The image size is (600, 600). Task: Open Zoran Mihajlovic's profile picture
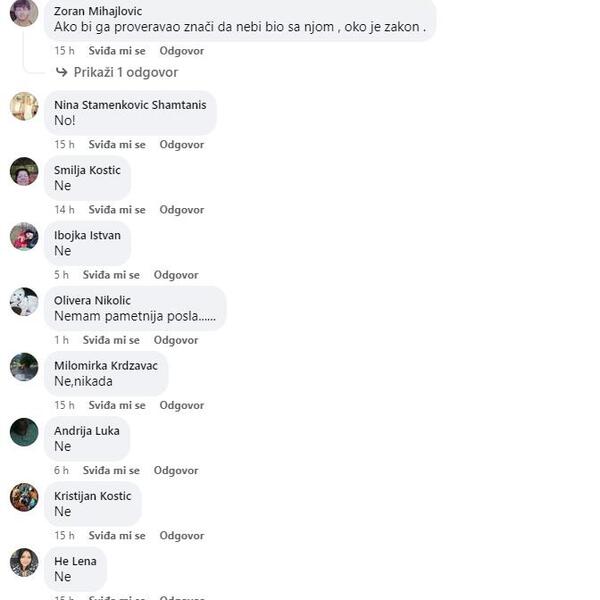pyautogui.click(x=24, y=12)
